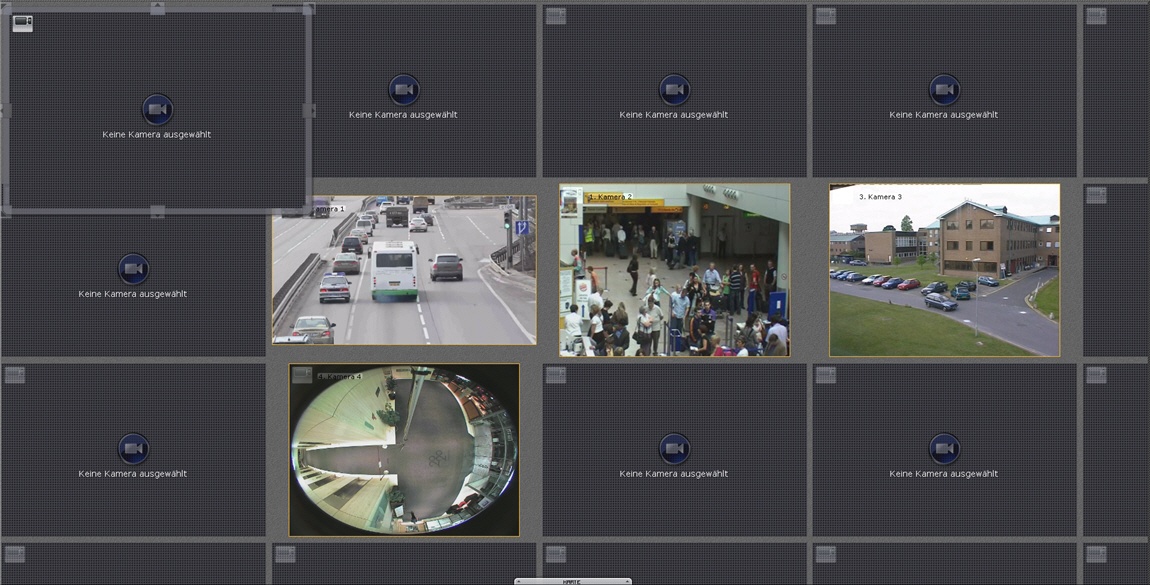
Task: Select the camera icon in the empty tile left of Kamera 4
Action: [x=133, y=449]
